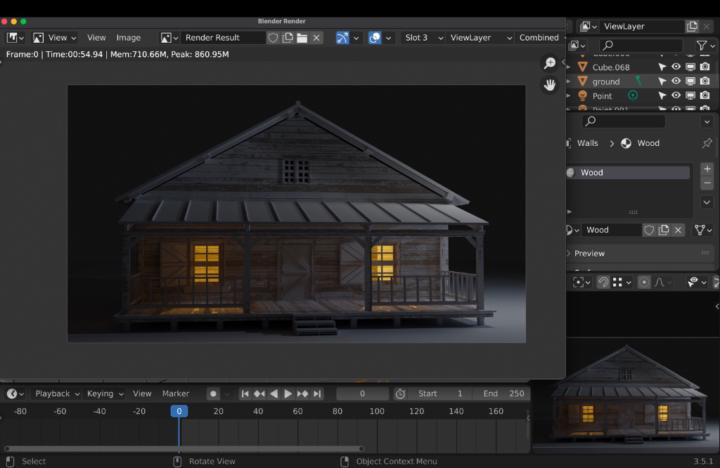The width and height of the screenshot is (720, 468).
Task: Open the Image menu in render header
Action: [128, 38]
